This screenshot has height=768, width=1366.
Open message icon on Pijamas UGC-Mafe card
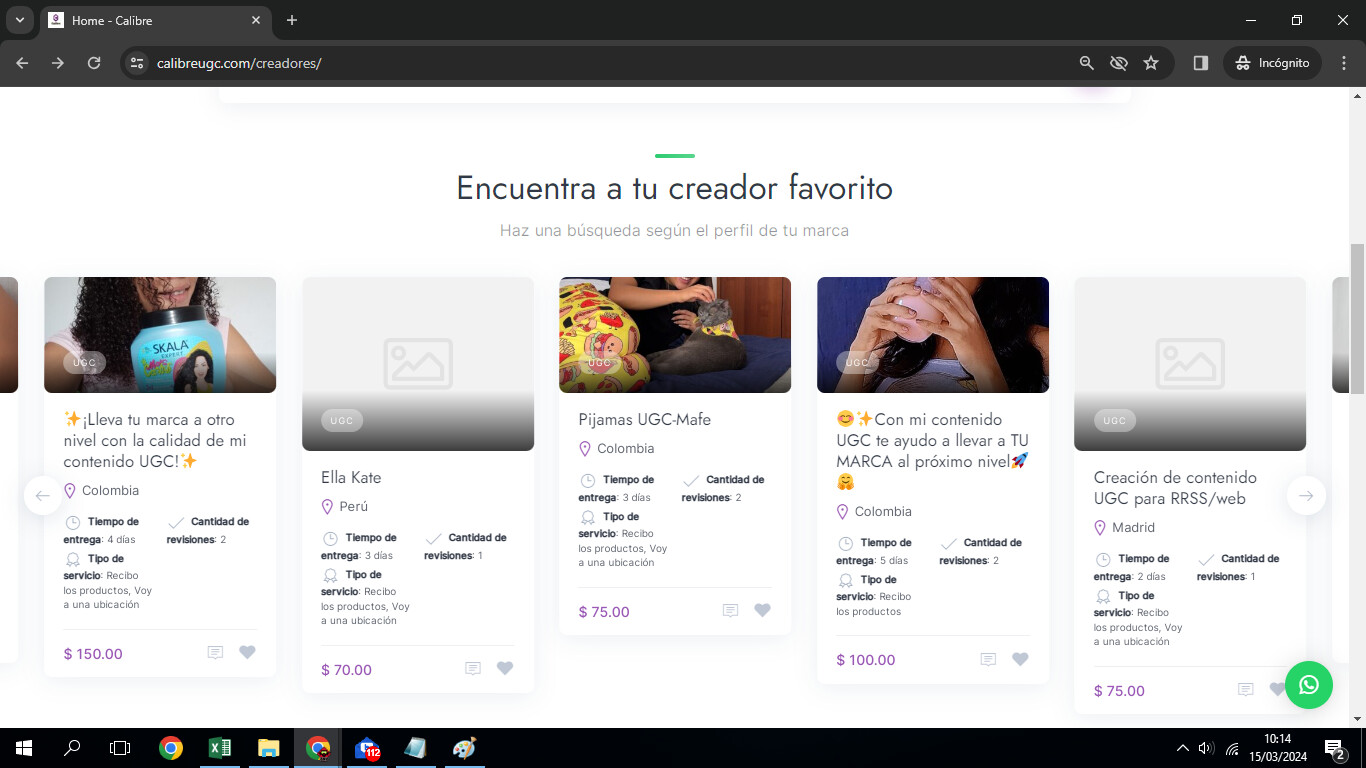[x=730, y=611]
